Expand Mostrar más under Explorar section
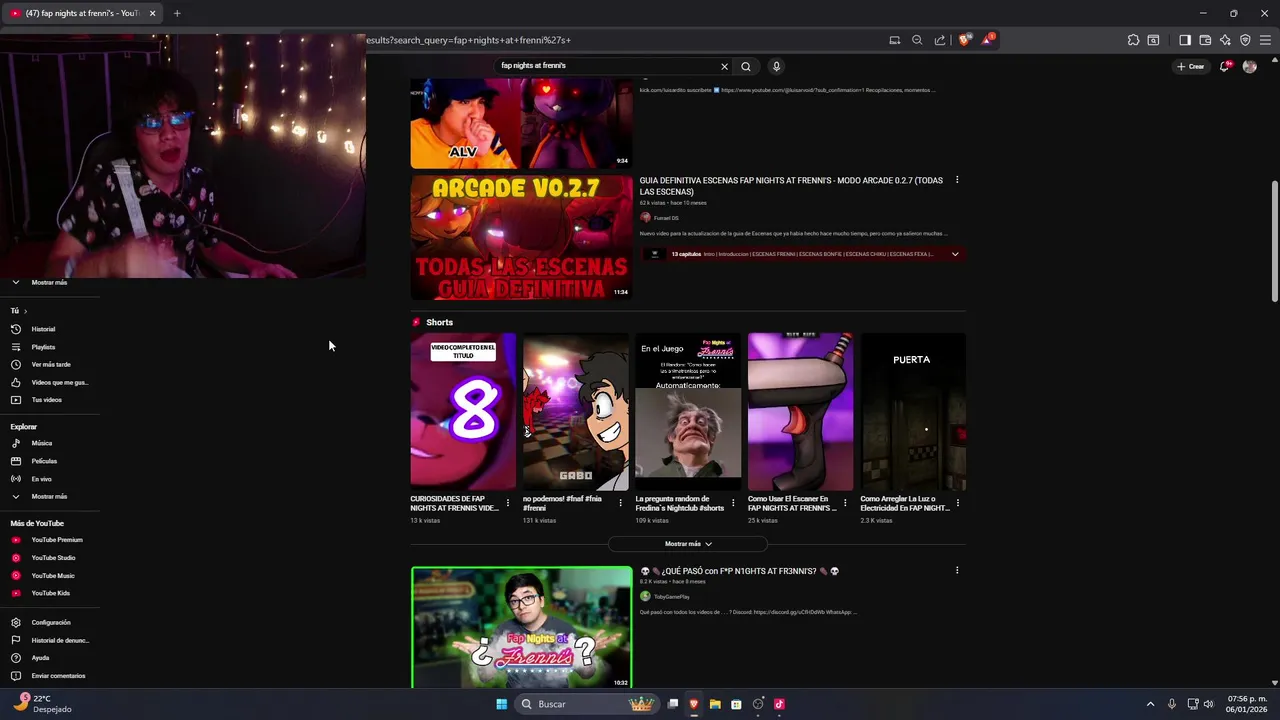 (50, 497)
